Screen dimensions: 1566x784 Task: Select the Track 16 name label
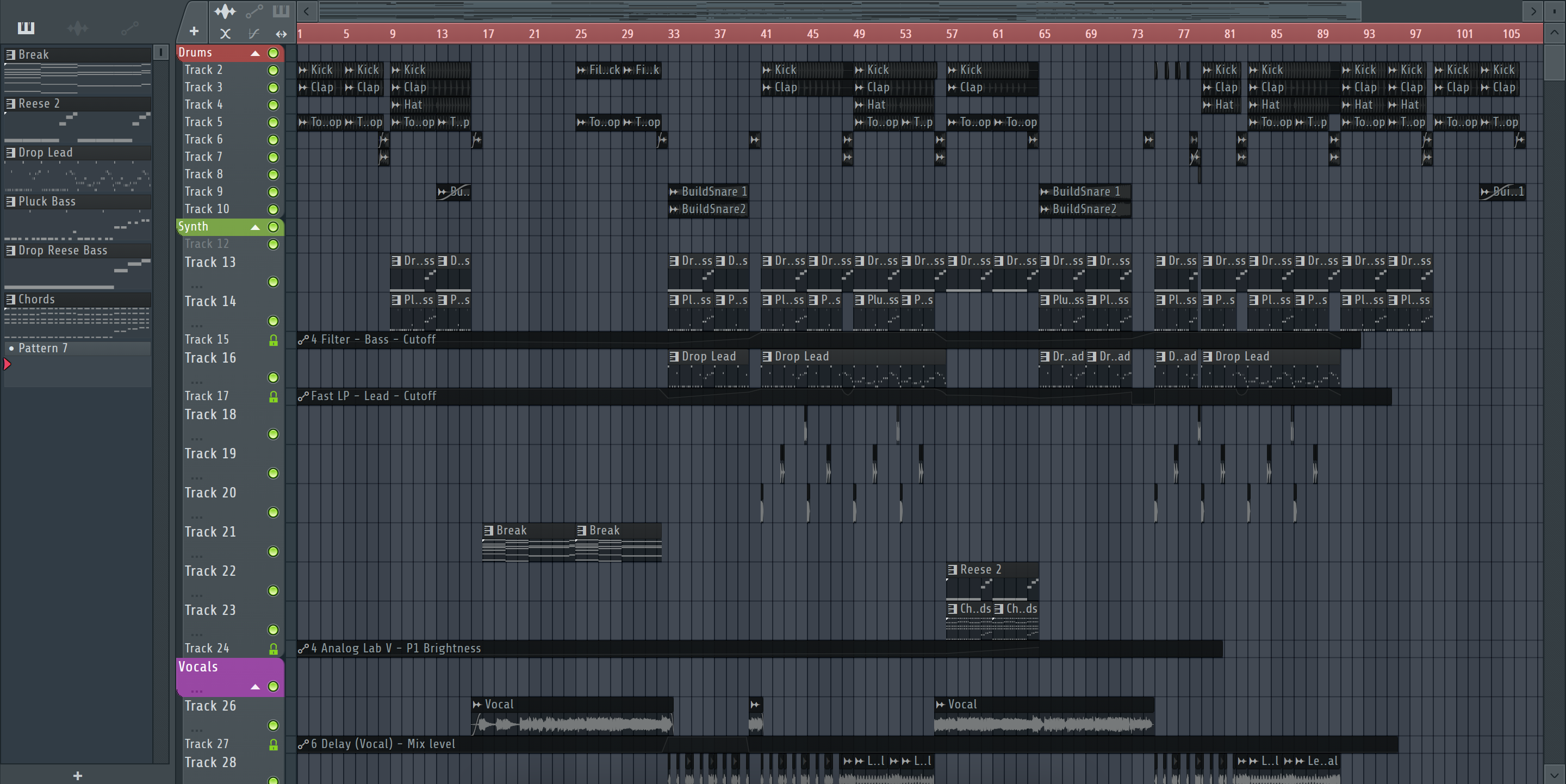(210, 358)
